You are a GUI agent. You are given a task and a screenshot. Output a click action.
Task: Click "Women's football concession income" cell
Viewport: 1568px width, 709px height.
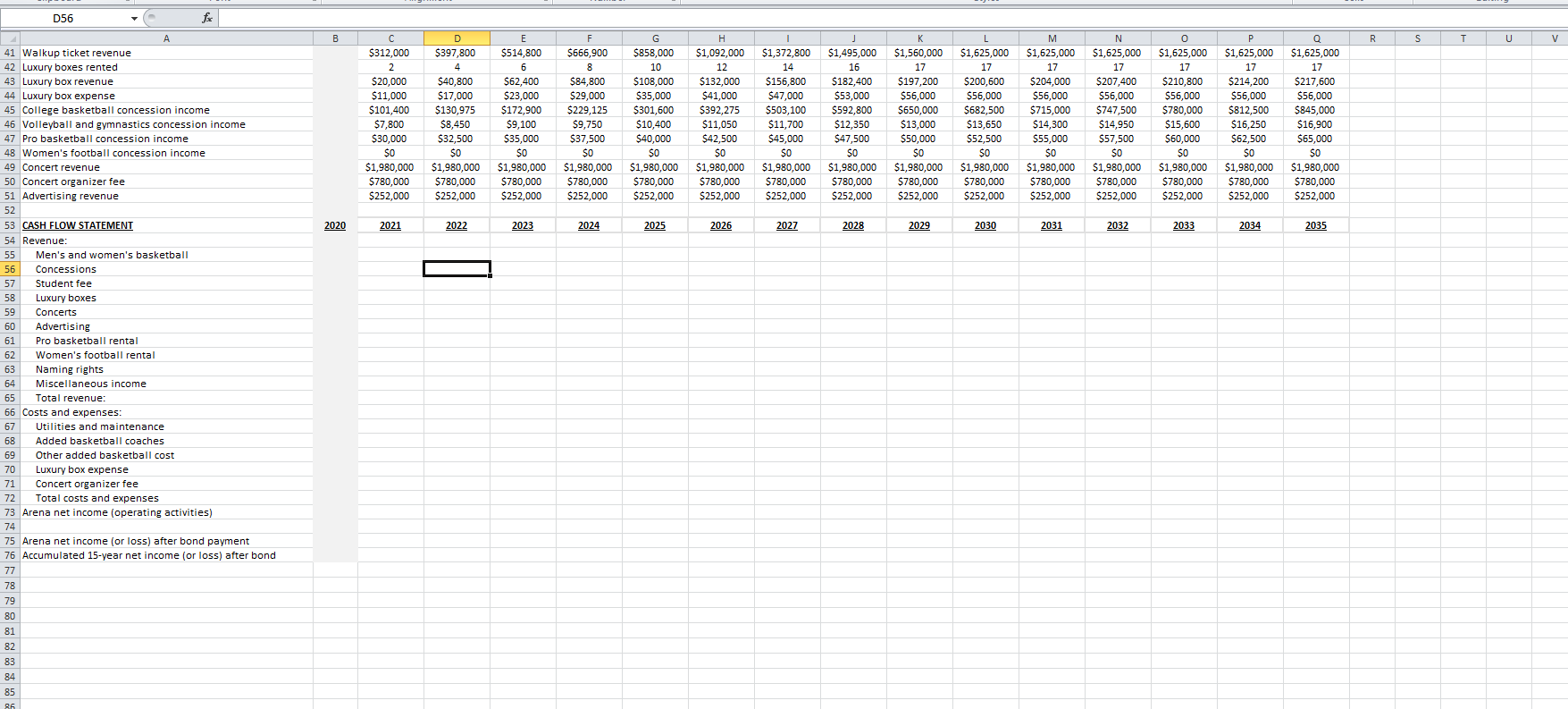(x=166, y=153)
